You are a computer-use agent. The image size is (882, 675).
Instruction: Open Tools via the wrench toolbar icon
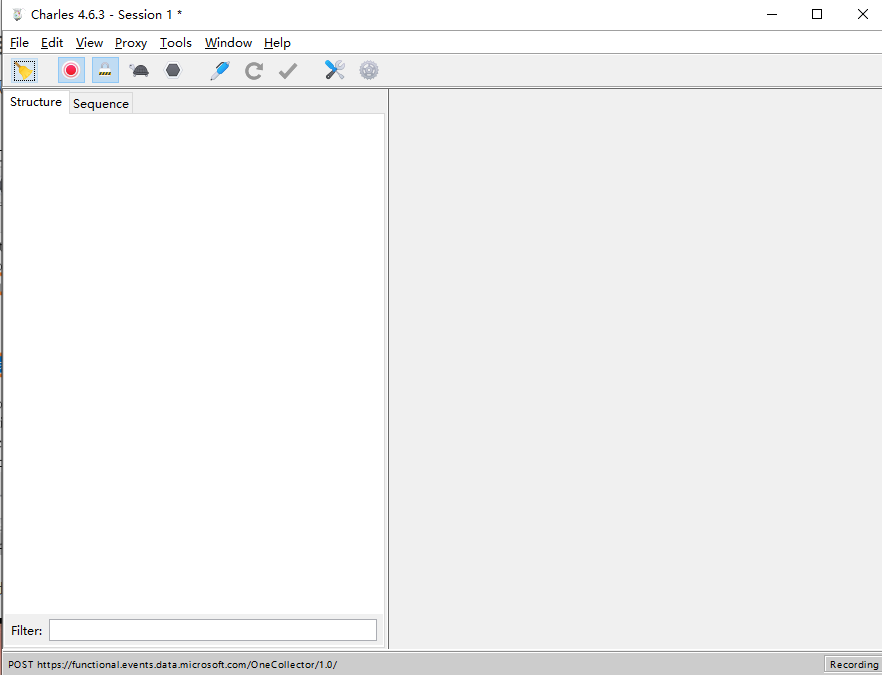pos(335,70)
